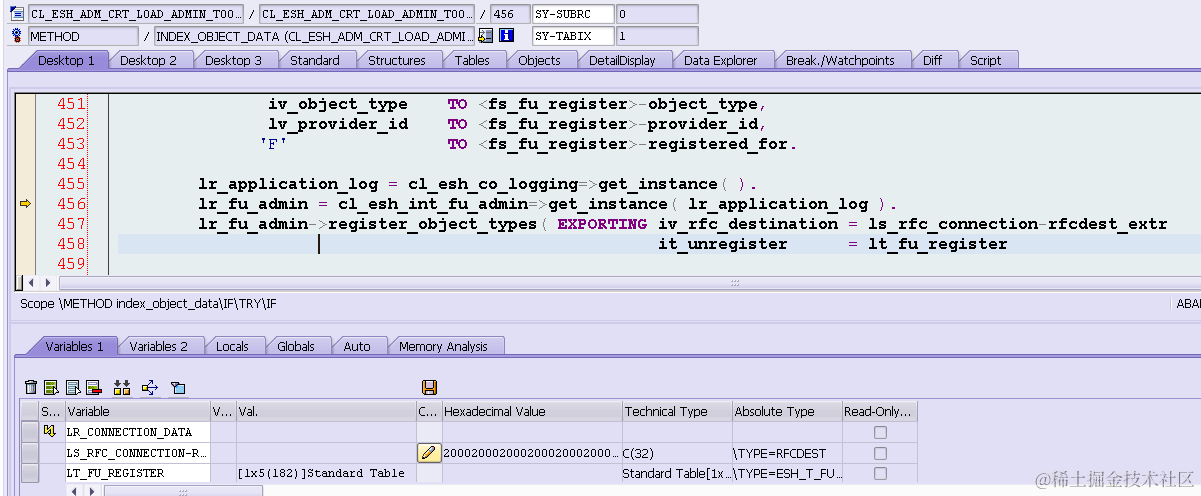The width and height of the screenshot is (1201, 496).
Task: Select row marker for LR_CONNECTION_DATA
Action: pyautogui.click(x=30, y=432)
